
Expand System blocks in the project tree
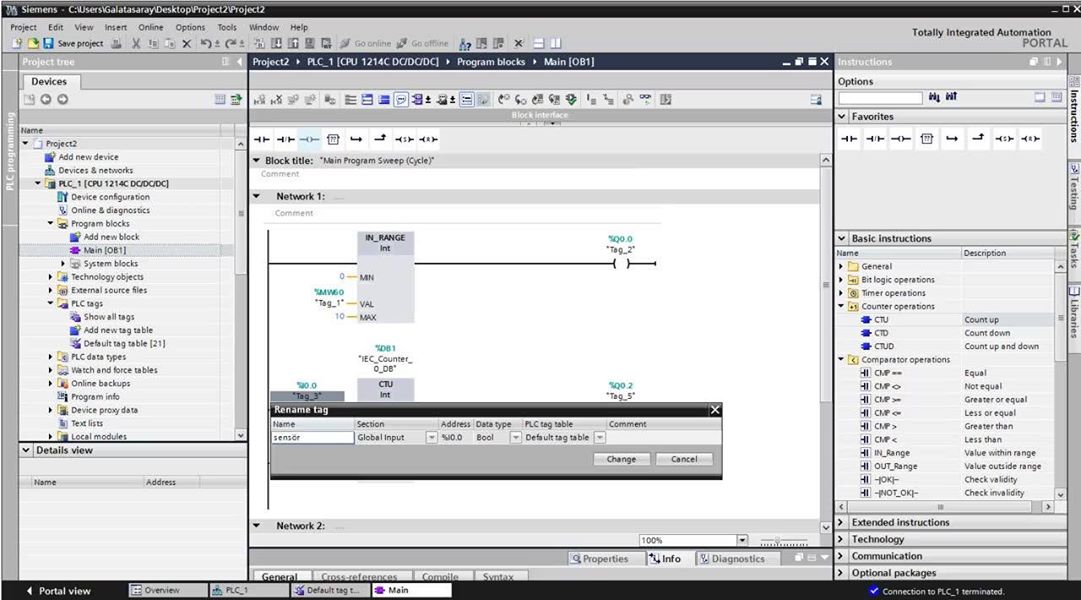pos(63,263)
